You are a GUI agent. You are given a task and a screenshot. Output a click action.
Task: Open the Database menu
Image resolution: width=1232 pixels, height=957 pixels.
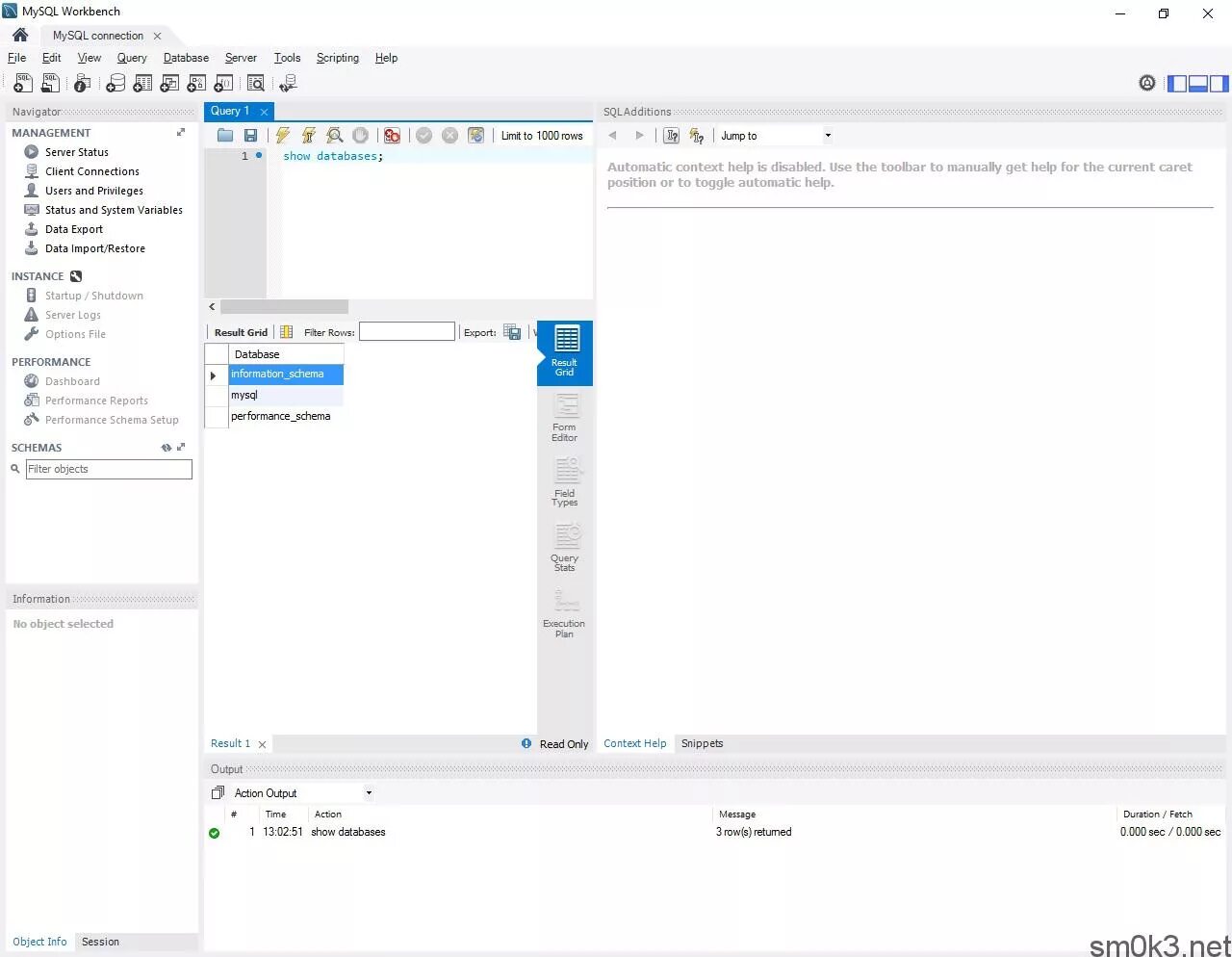pyautogui.click(x=186, y=58)
